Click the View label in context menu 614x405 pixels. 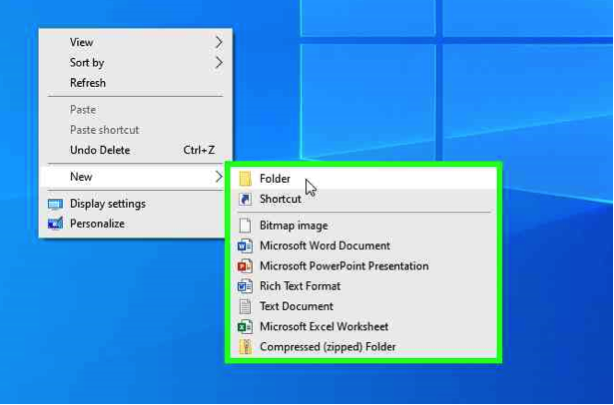81,42
